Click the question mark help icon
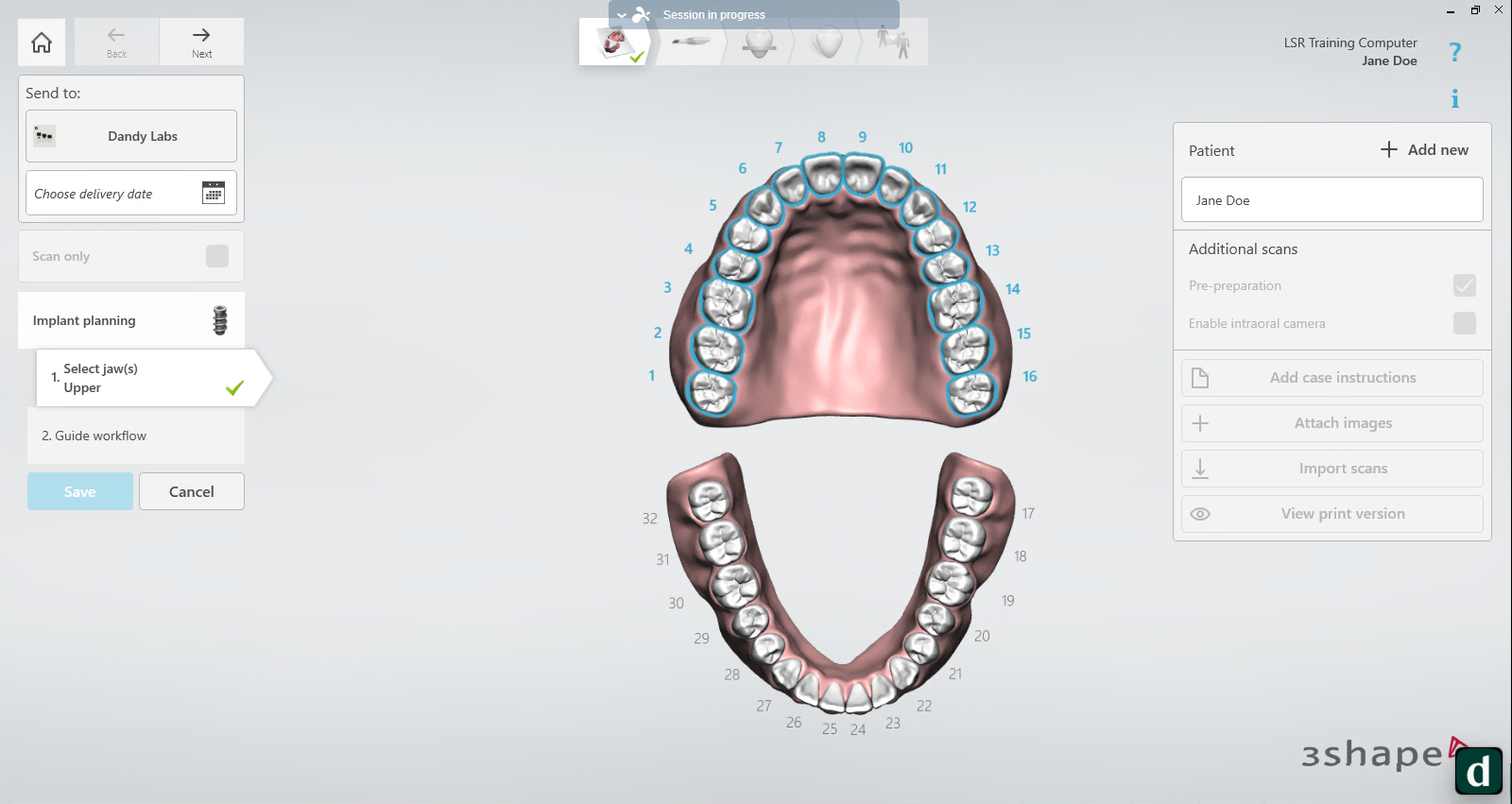This screenshot has height=804, width=1512. [1454, 53]
